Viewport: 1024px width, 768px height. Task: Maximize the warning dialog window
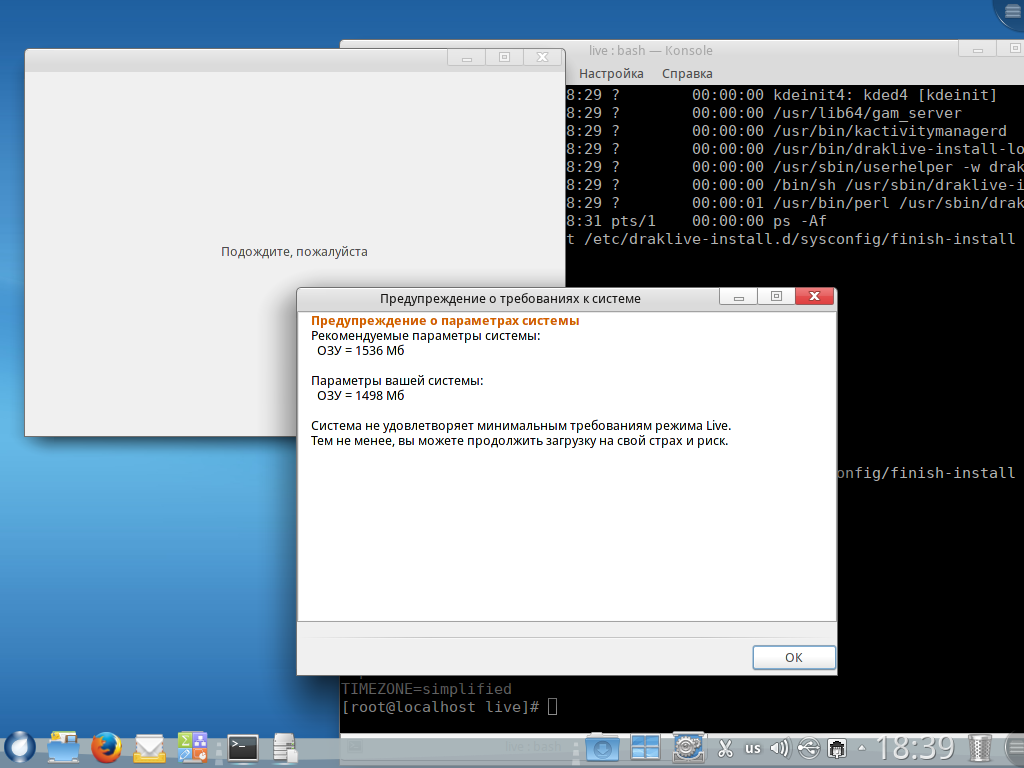pos(776,296)
